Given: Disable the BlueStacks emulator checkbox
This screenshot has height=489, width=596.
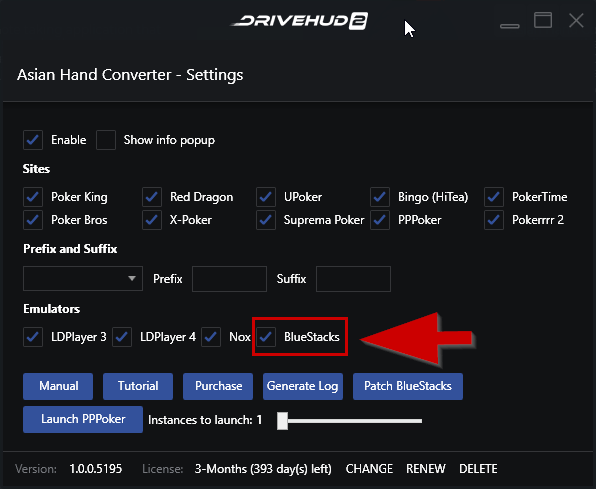Looking at the screenshot, I should pos(266,337).
